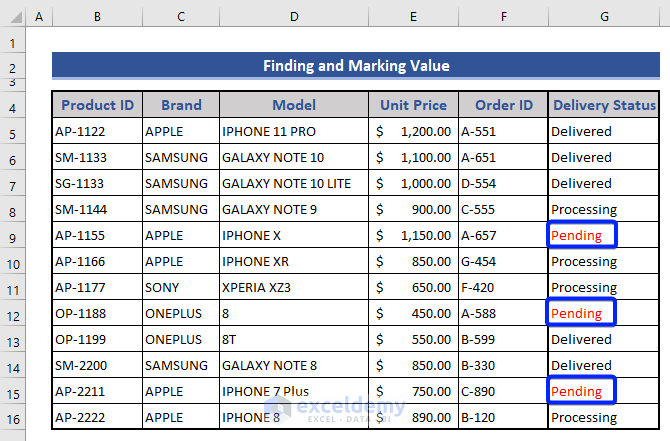Select cell XPERIA XZ3
This screenshot has width=670, height=441.
pos(294,287)
